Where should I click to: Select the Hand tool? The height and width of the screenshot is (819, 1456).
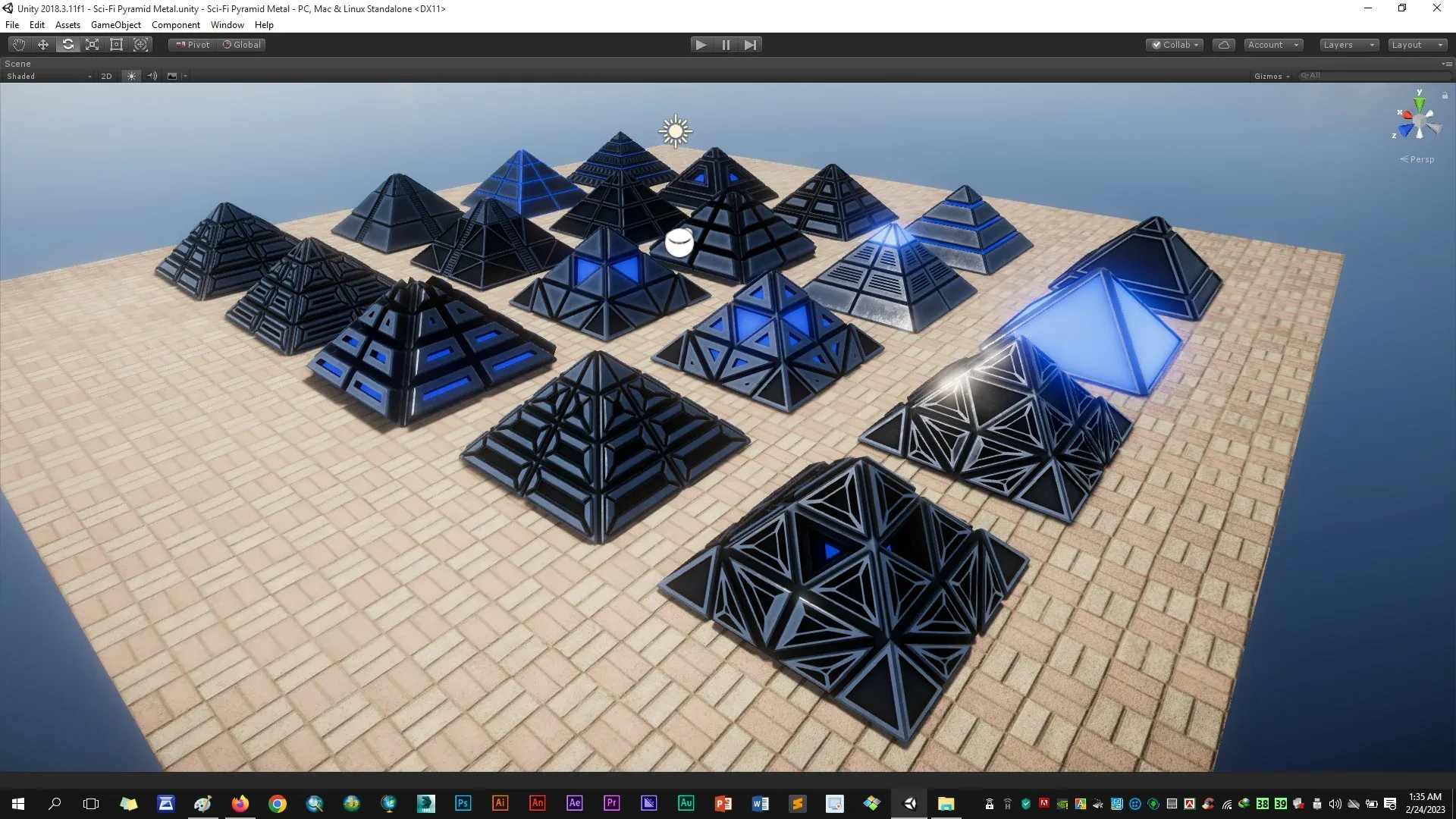[19, 45]
